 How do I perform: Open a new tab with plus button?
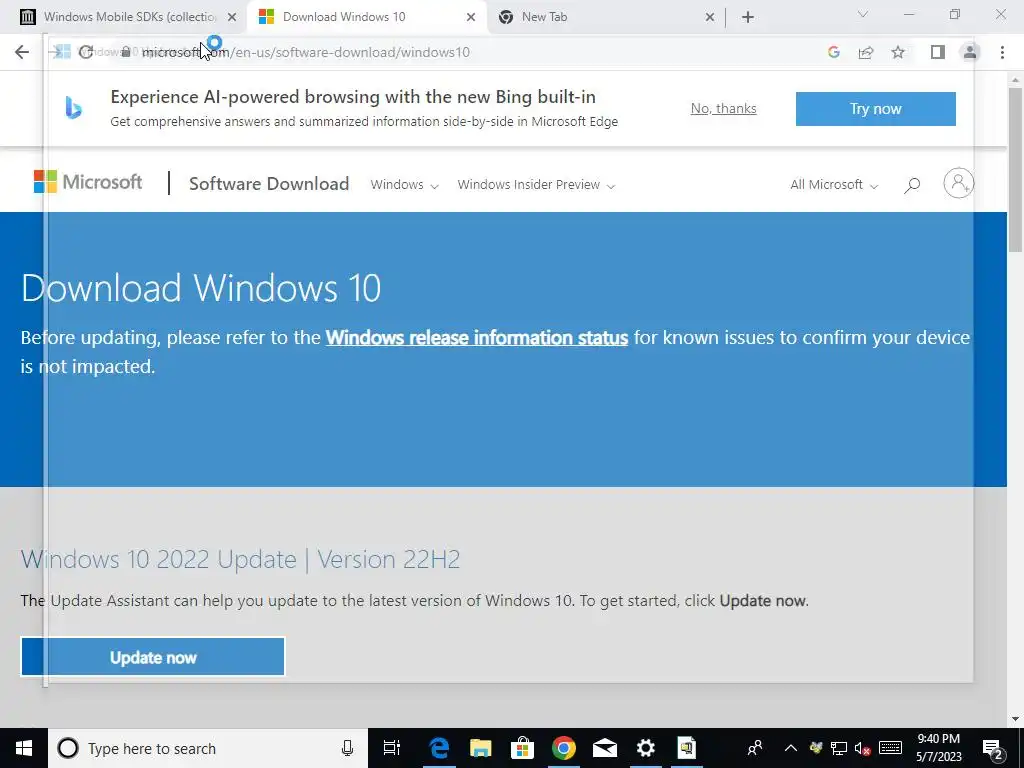(x=748, y=18)
